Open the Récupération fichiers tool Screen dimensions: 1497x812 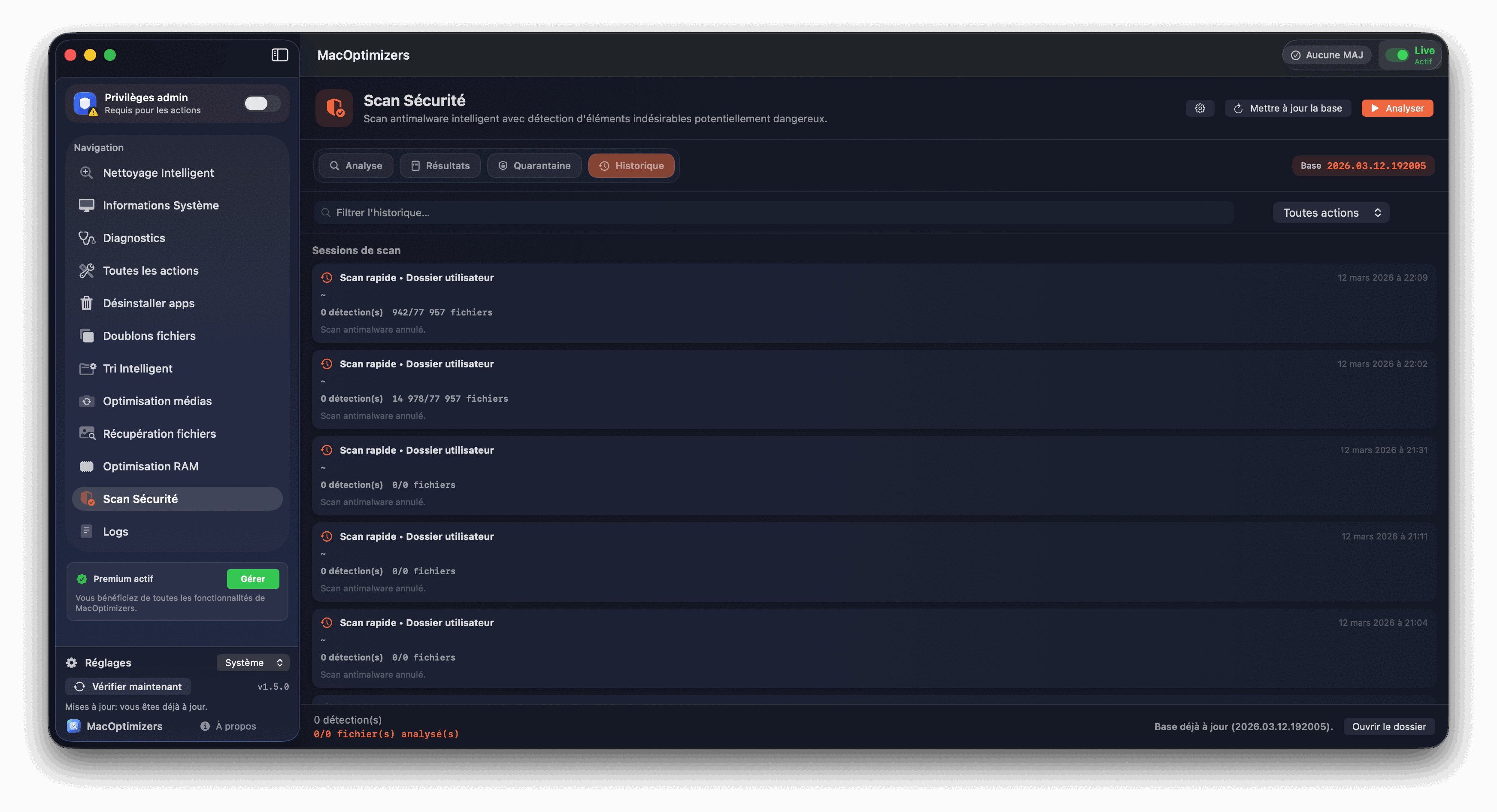point(159,433)
